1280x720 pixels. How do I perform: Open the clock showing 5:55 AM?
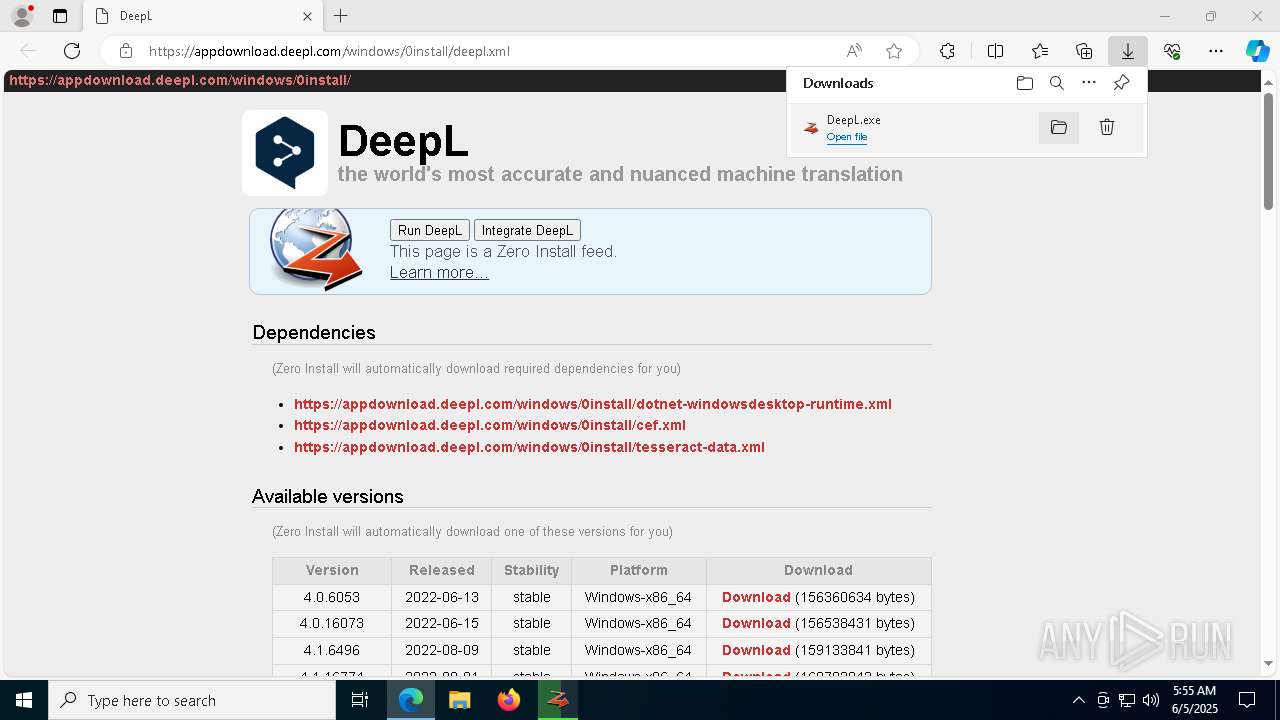click(x=1194, y=699)
